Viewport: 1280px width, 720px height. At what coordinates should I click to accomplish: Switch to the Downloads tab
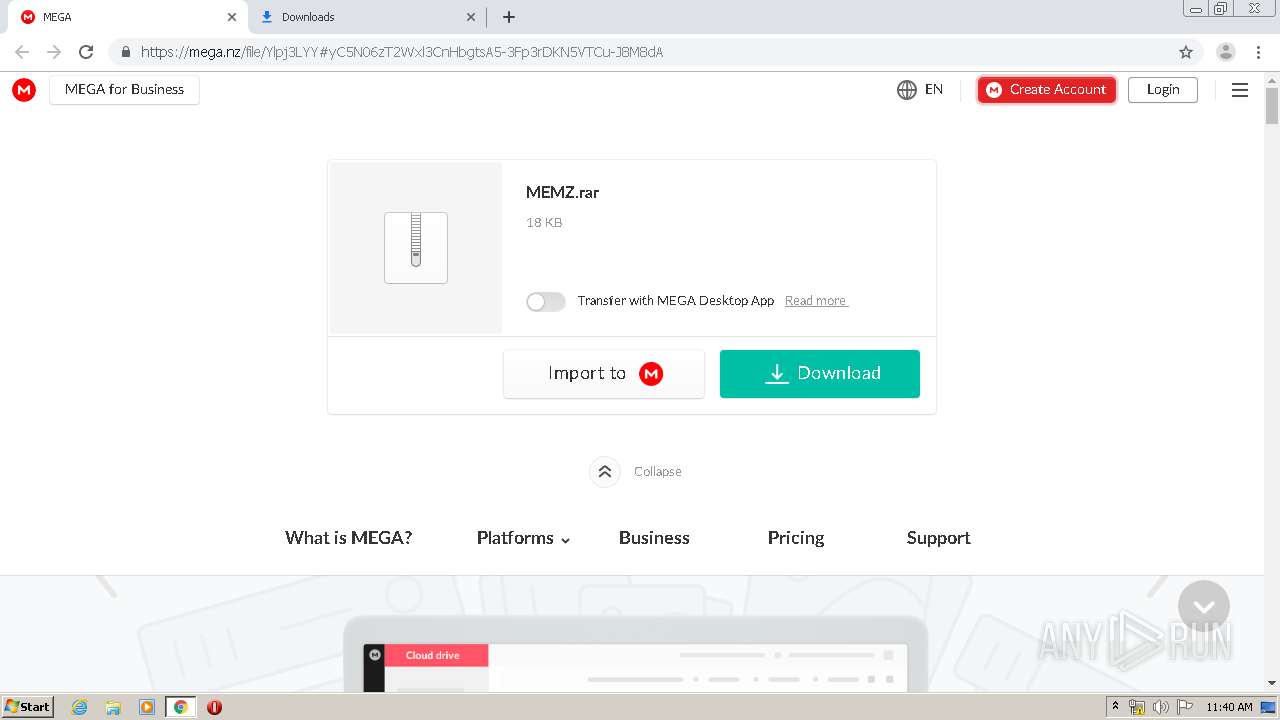click(366, 17)
